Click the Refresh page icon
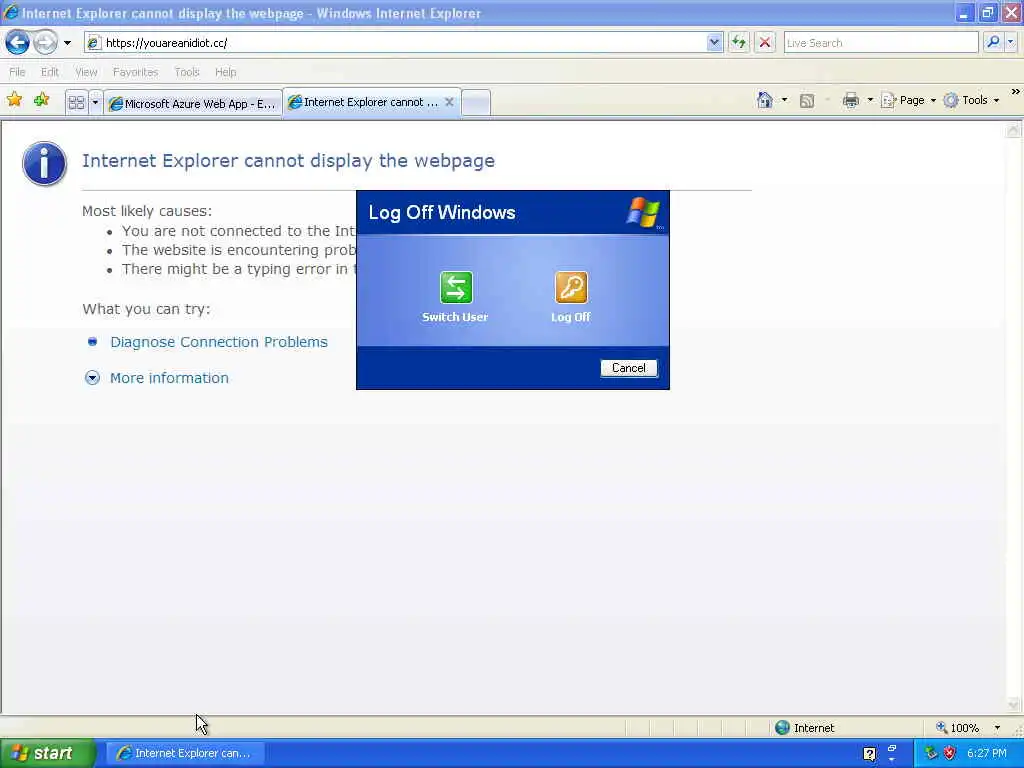Image resolution: width=1024 pixels, height=768 pixels. tap(739, 43)
